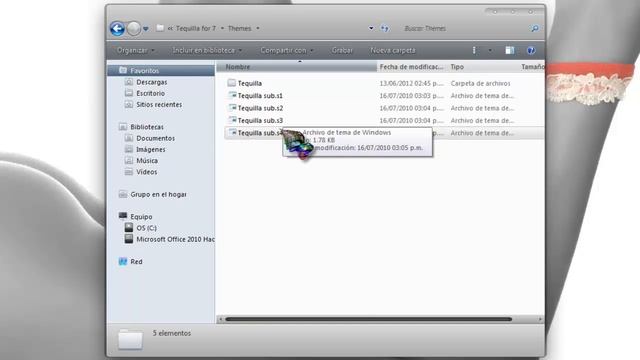
Task: Click the Tequilla sub.s1 theme file icon
Action: point(232,95)
